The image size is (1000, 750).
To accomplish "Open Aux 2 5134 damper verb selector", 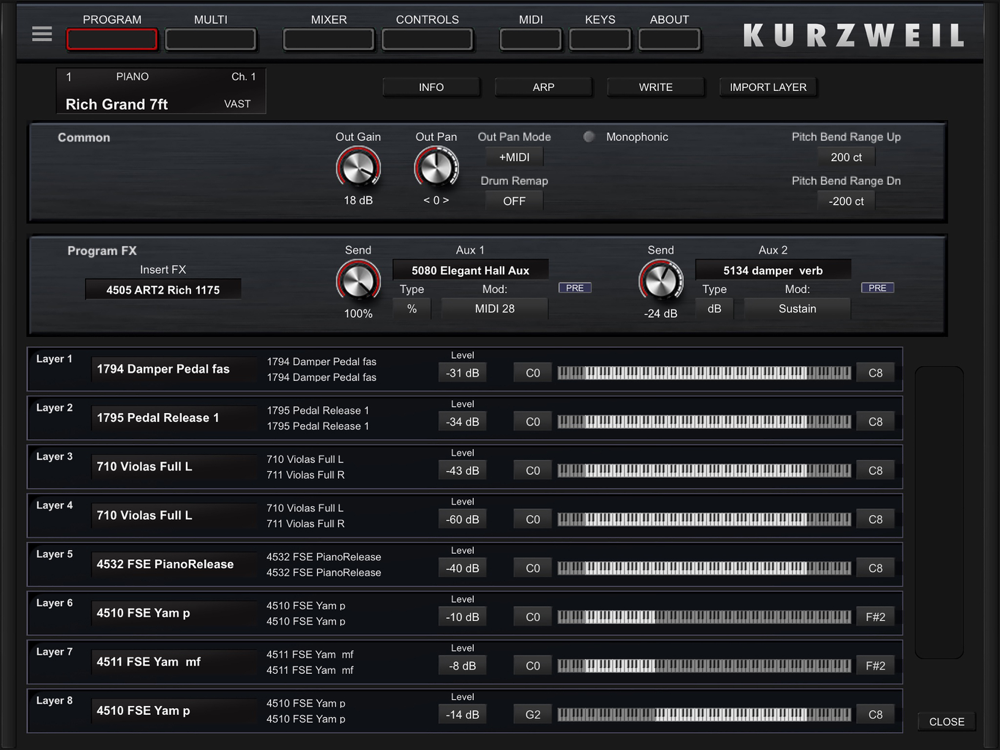I will click(x=773, y=270).
